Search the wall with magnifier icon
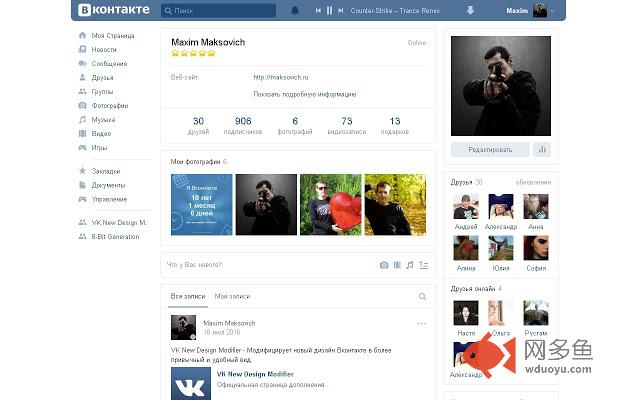This screenshot has width=640, height=400. [422, 297]
